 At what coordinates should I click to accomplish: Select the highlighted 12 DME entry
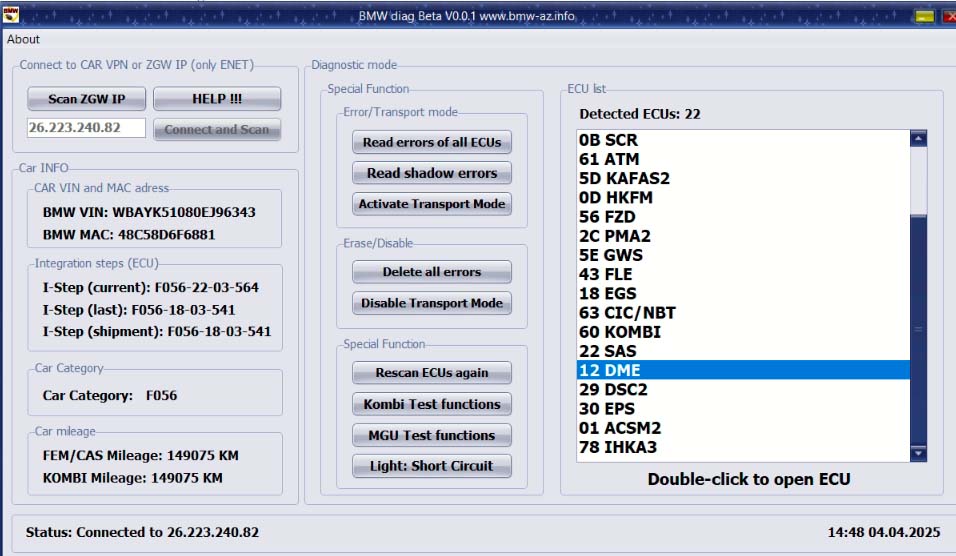(x=743, y=370)
